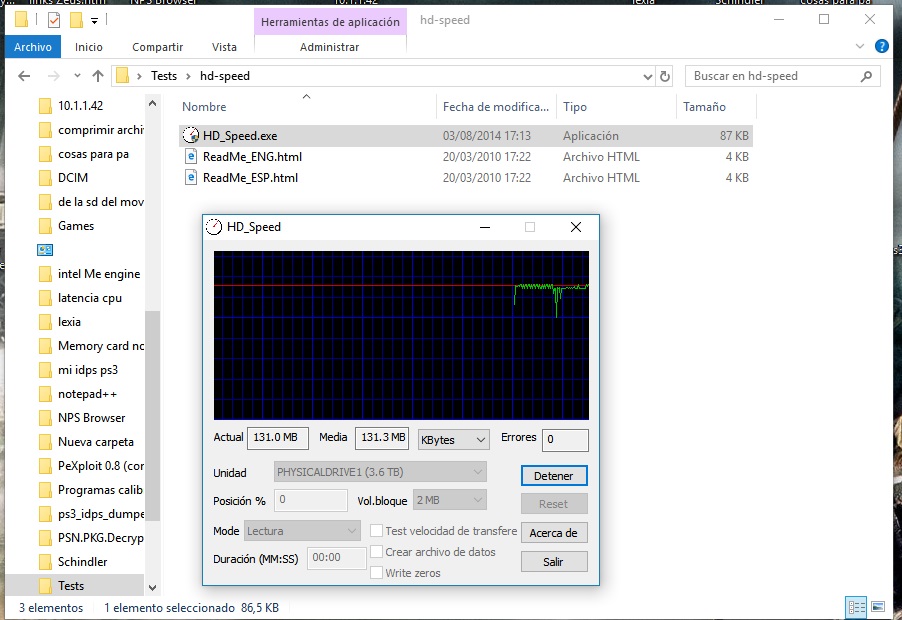This screenshot has height=620, width=902.
Task: Open Explorer help question mark icon
Action: tap(881, 46)
